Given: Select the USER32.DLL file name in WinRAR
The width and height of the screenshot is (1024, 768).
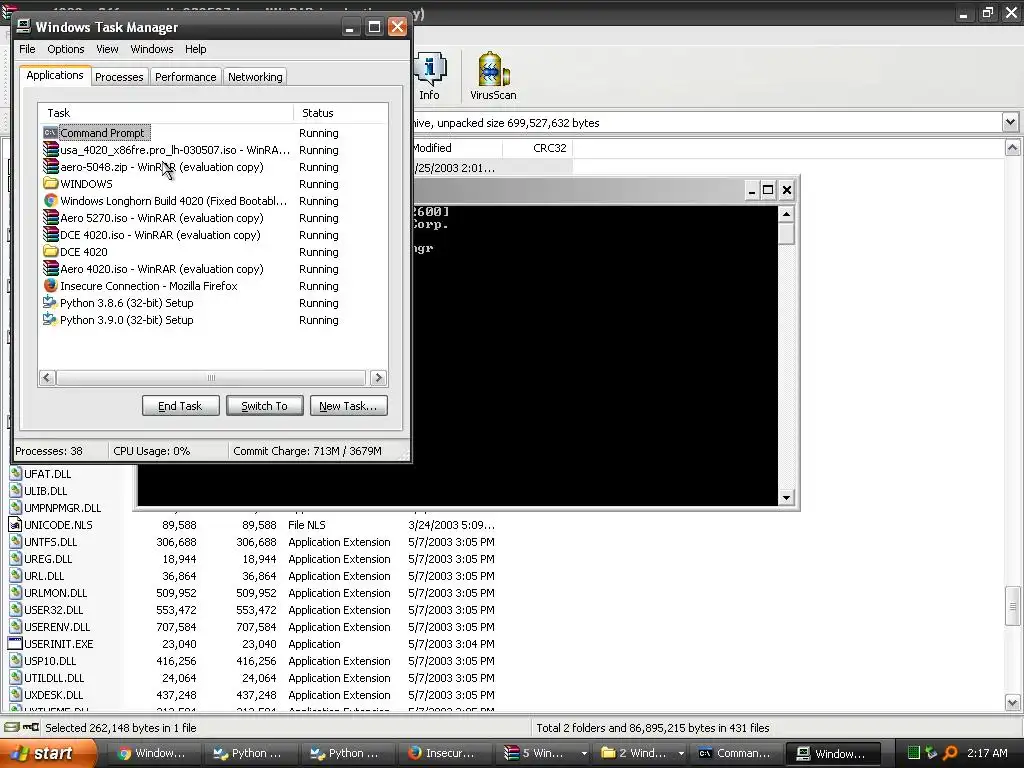Looking at the screenshot, I should click(x=54, y=609).
